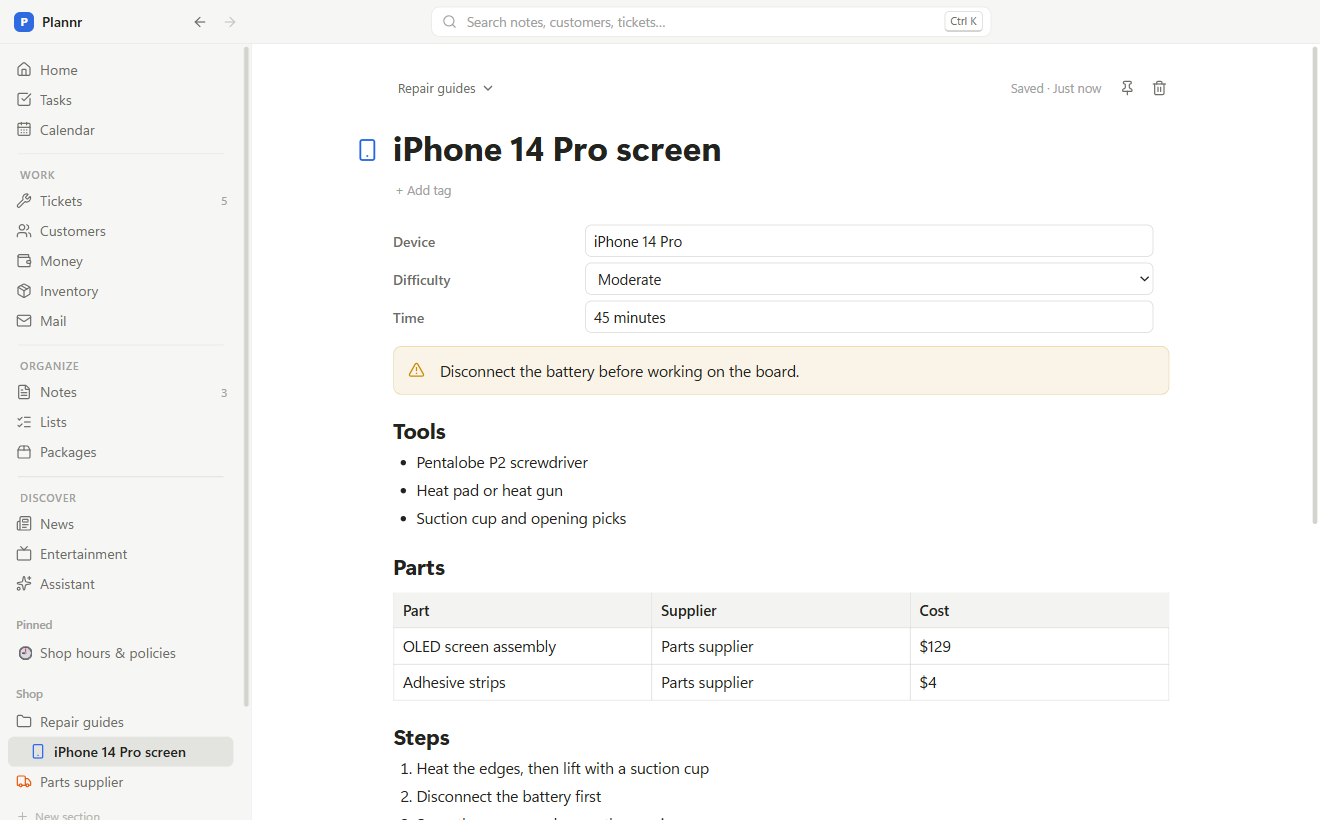This screenshot has width=1320, height=820.
Task: Click the Ctrl K shortcut badge
Action: 964,21
